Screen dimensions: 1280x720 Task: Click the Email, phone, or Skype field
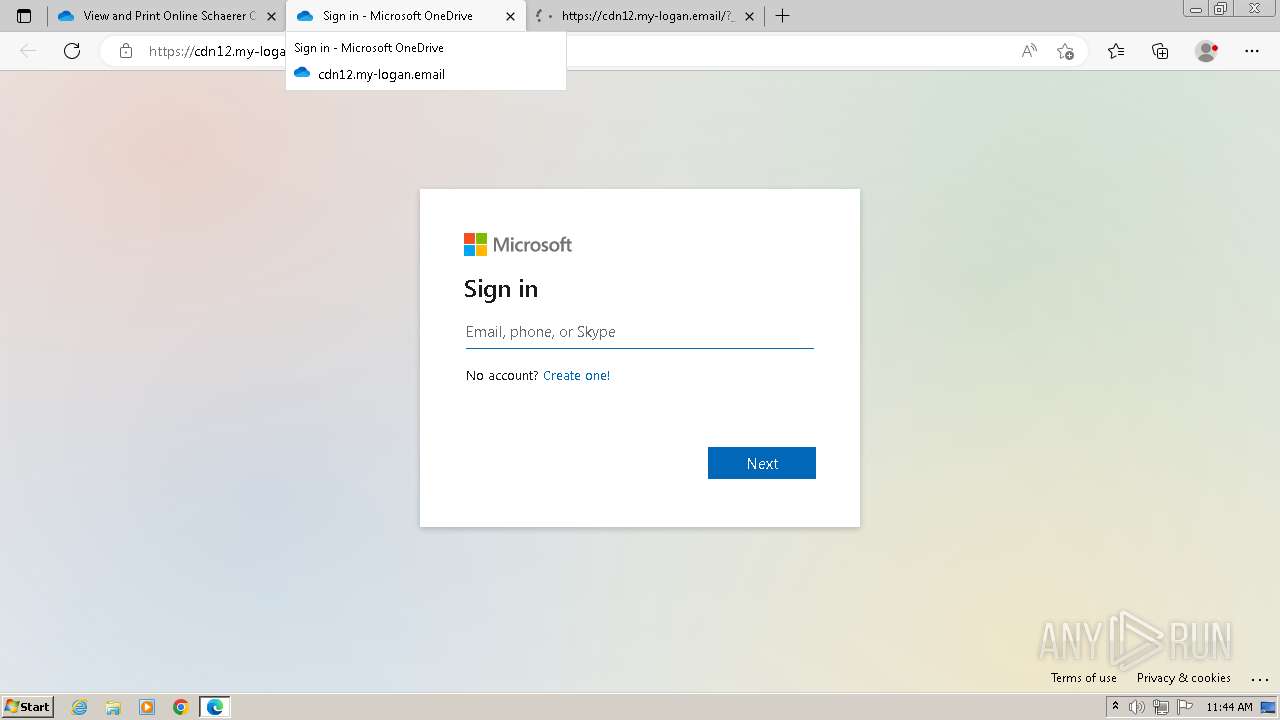coord(640,332)
